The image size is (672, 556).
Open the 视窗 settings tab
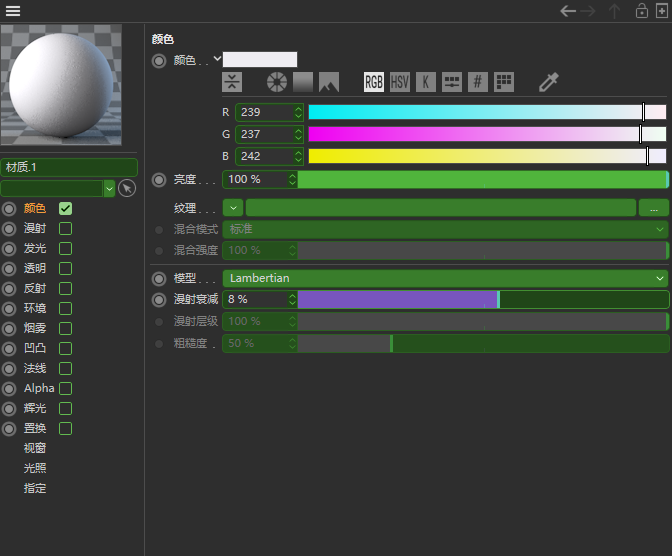(35, 448)
